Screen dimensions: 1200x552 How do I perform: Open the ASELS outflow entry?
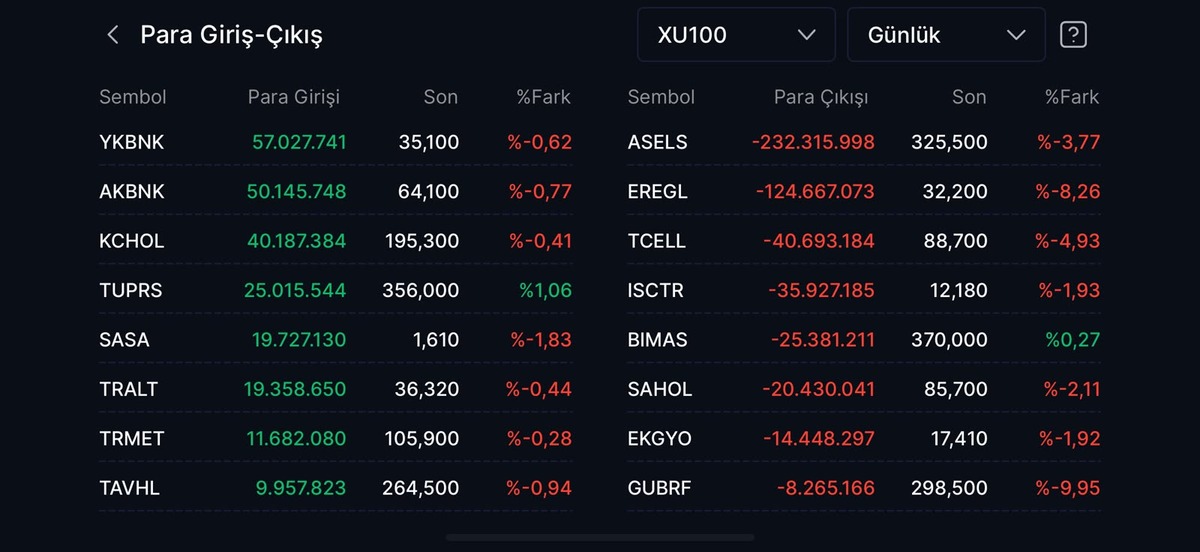pos(864,142)
